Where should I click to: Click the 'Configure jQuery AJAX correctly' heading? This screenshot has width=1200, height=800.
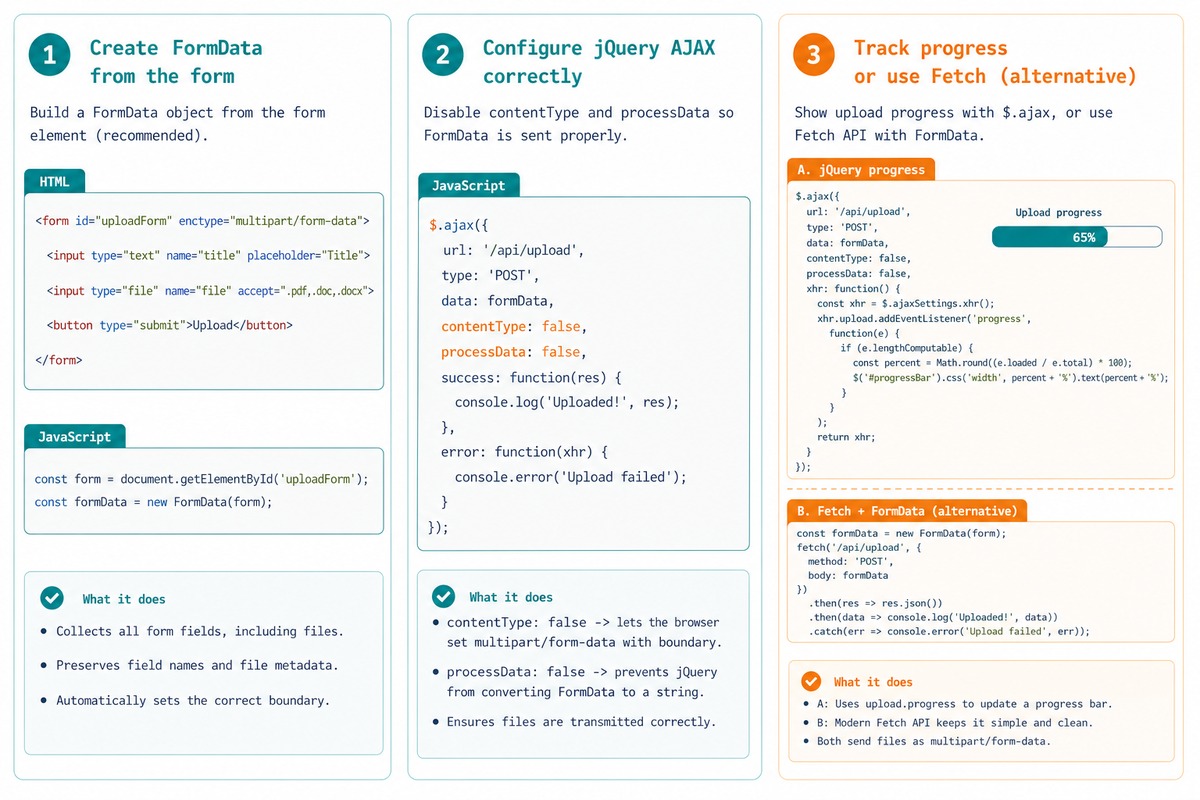tap(599, 61)
